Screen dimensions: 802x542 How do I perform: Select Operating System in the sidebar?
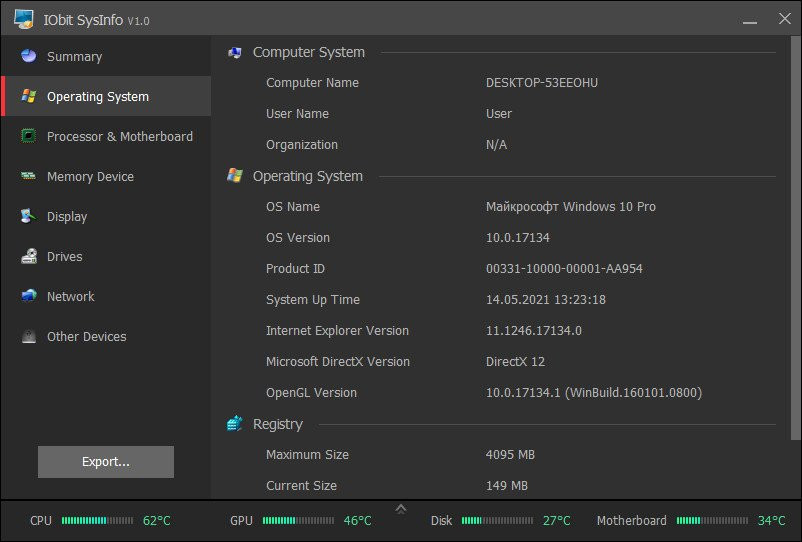click(x=106, y=96)
